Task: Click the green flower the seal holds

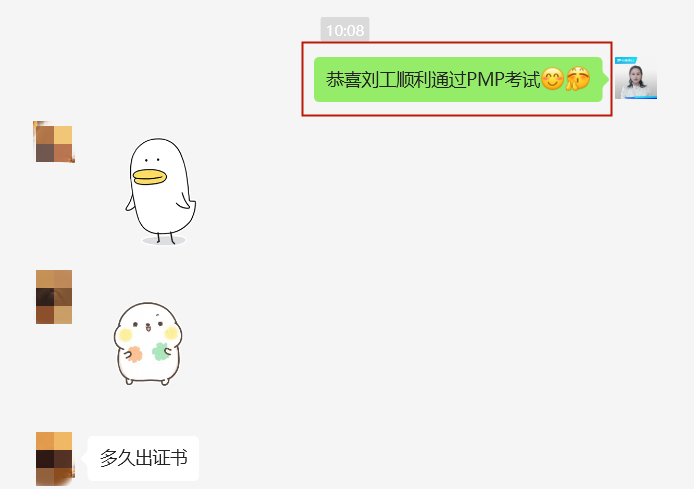Action: 160,351
